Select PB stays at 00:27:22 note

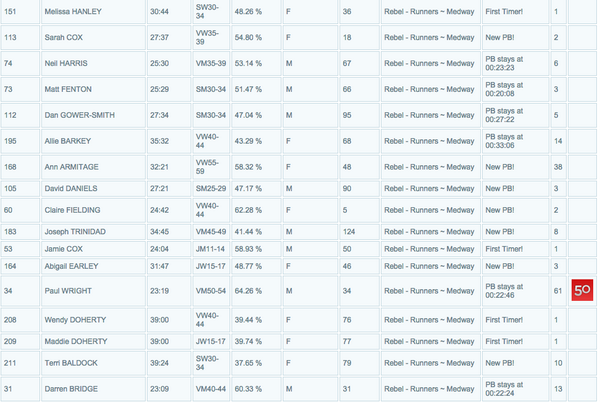(x=504, y=115)
